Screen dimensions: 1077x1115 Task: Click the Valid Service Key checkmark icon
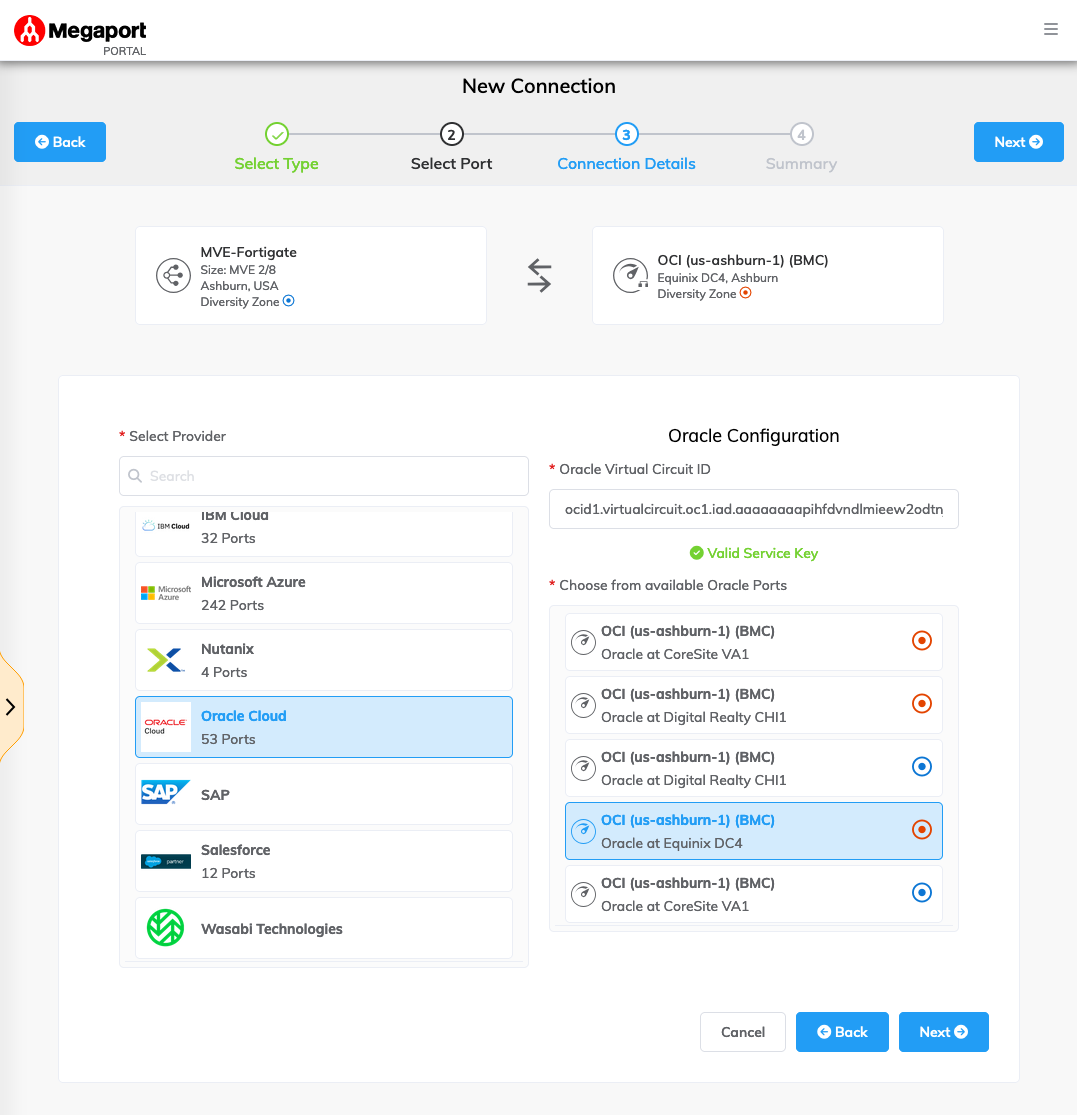click(x=697, y=553)
